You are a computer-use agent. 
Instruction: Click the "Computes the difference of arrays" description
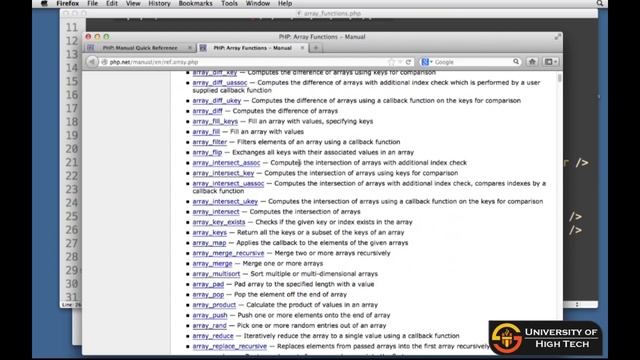(x=285, y=111)
